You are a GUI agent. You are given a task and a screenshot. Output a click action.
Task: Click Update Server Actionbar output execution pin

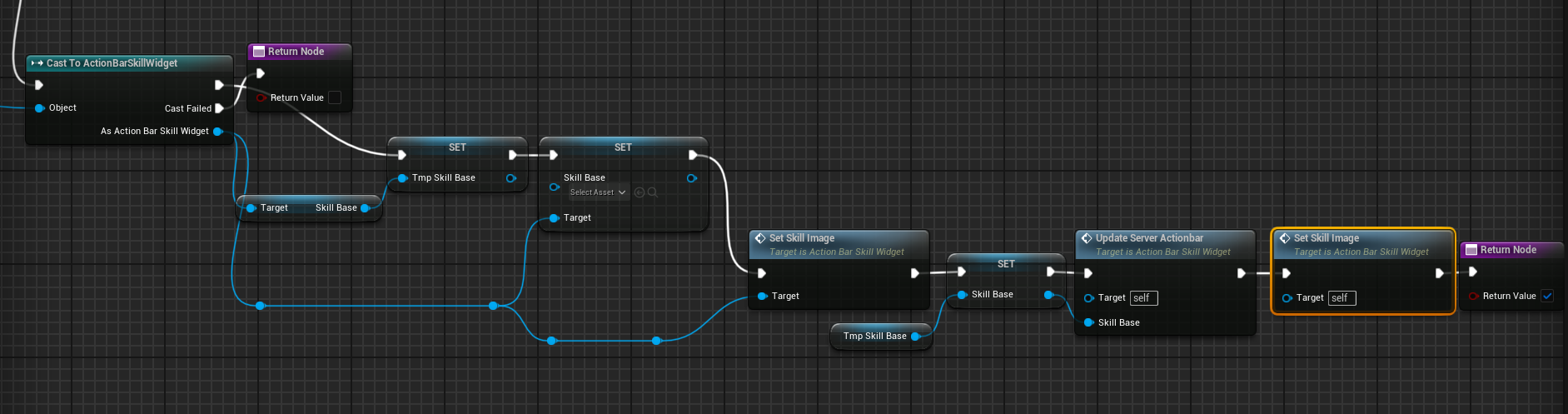[1242, 273]
